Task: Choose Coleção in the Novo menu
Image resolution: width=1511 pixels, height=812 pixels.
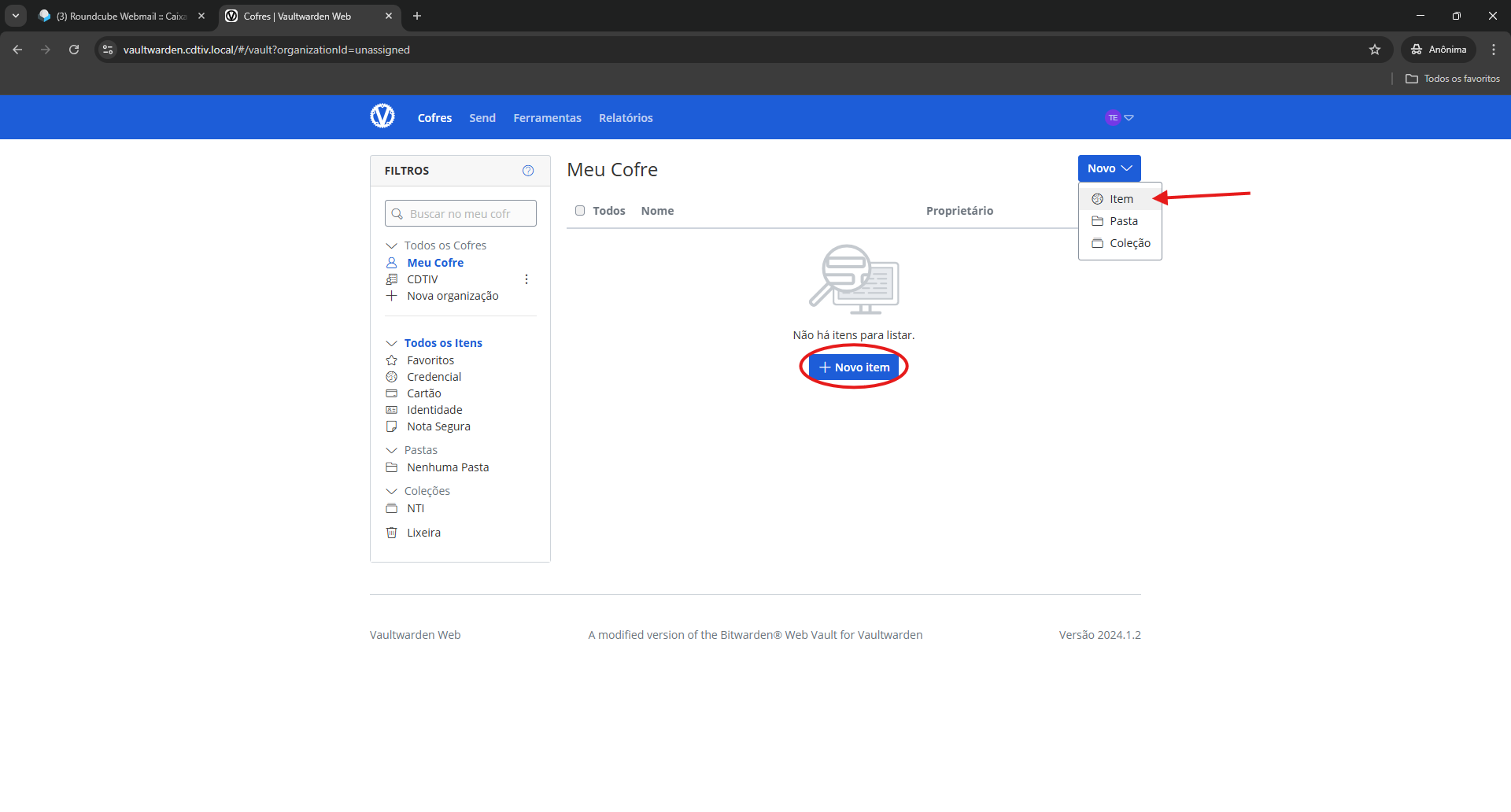Action: (x=1129, y=243)
